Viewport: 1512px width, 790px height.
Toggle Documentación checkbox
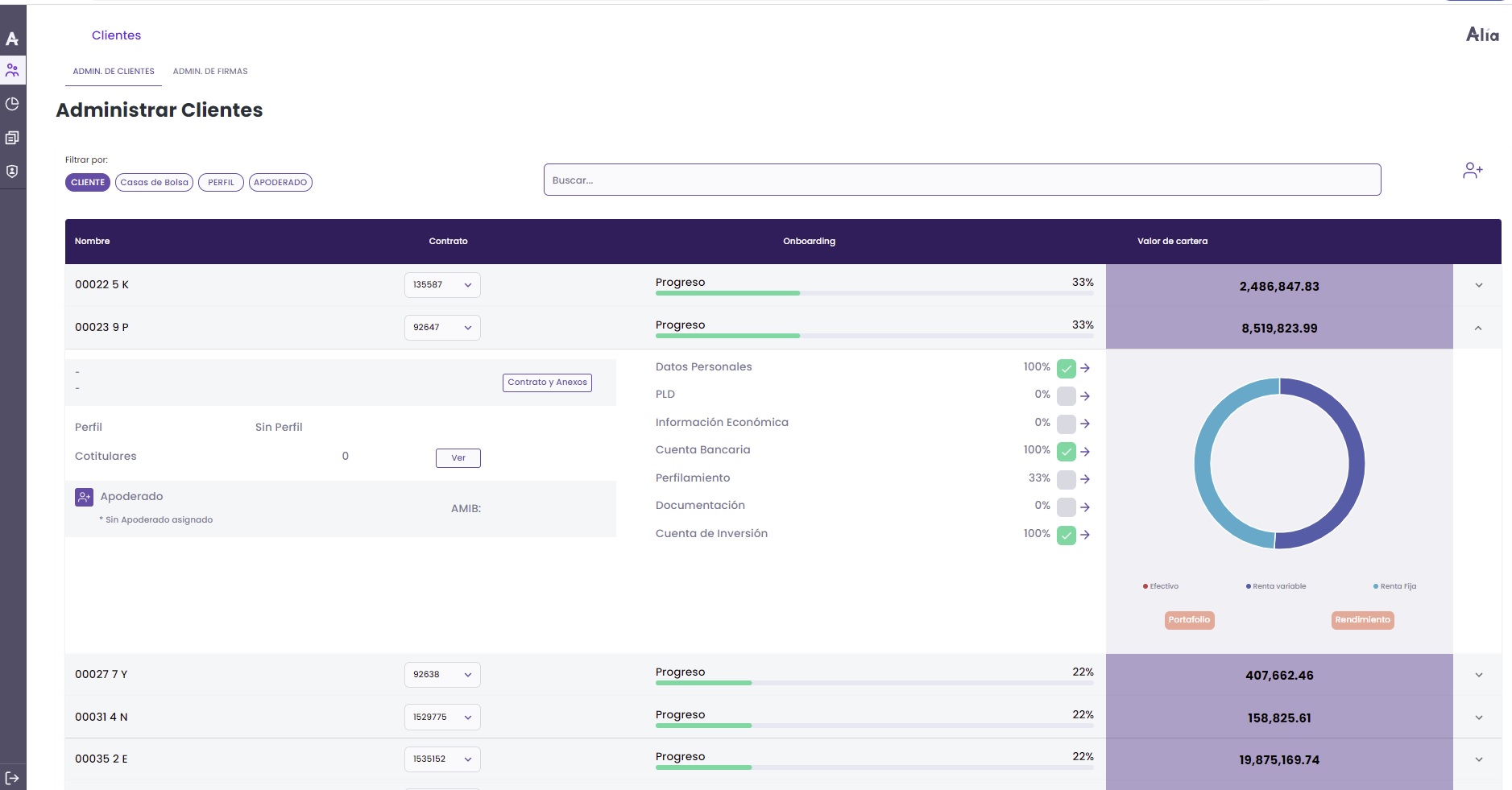pyautogui.click(x=1067, y=507)
